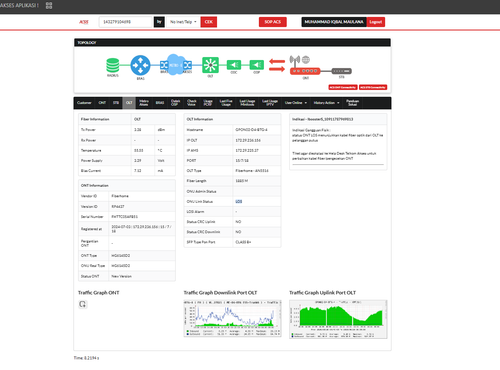
Task: Click the ACS logo
Action: pos(84,22)
